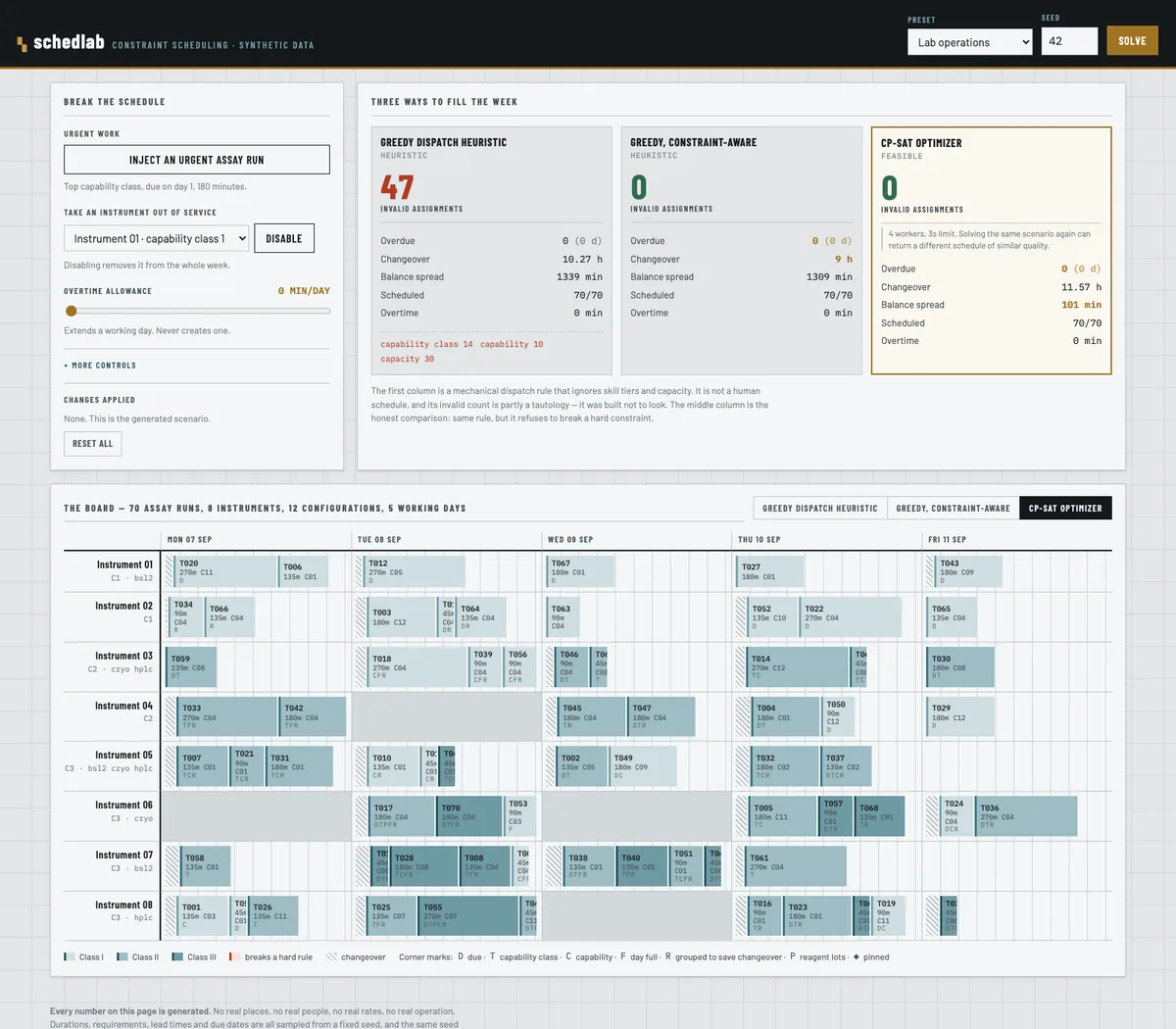Image resolution: width=1176 pixels, height=1029 pixels.
Task: Click task block T001 on Instrument 08
Action: click(x=203, y=916)
